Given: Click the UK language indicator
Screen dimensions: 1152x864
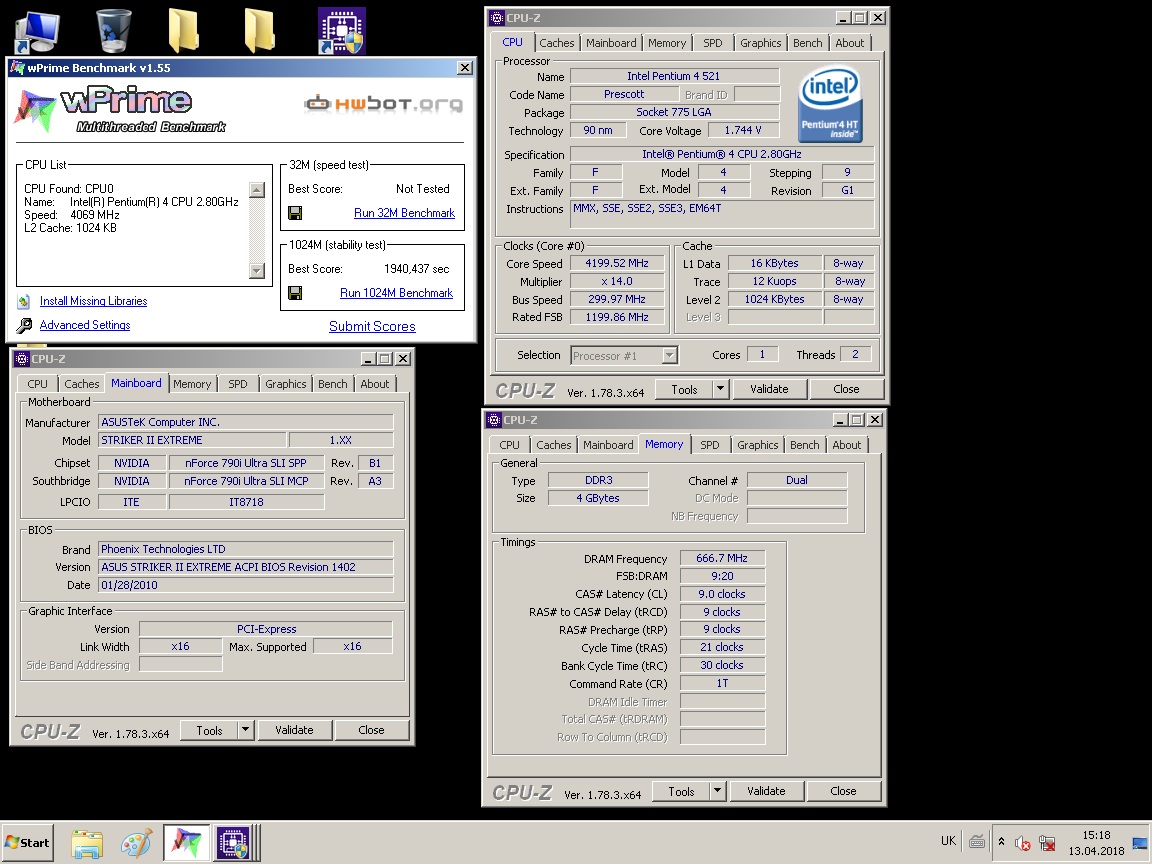Looking at the screenshot, I should [x=948, y=841].
